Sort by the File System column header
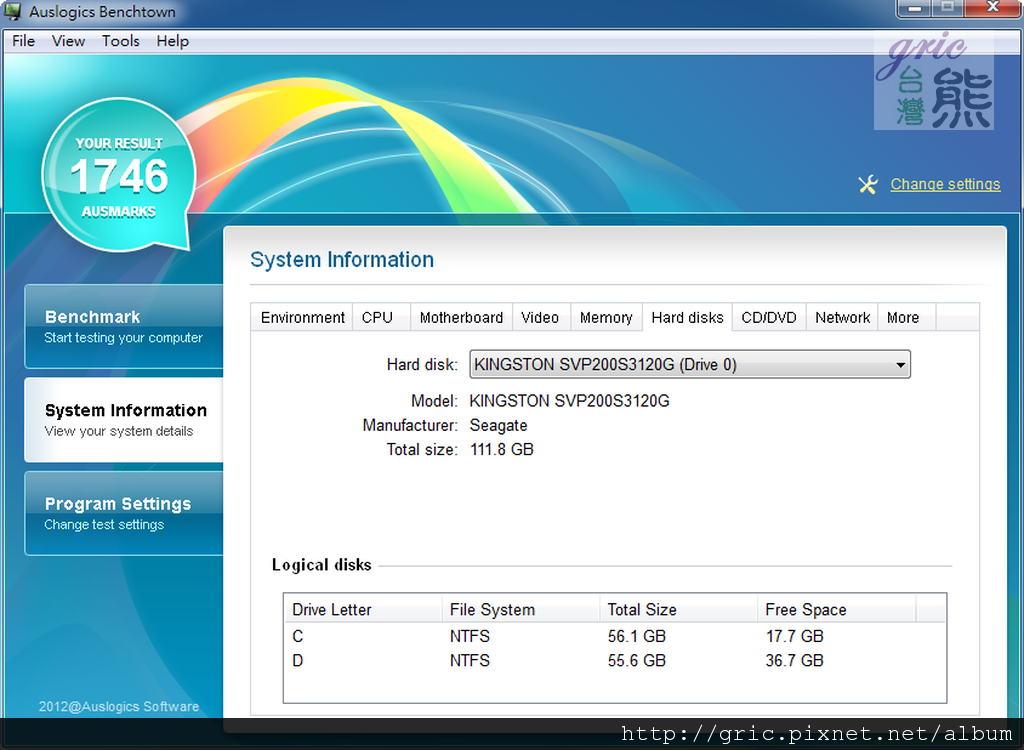The width and height of the screenshot is (1024, 750). pyautogui.click(x=521, y=610)
